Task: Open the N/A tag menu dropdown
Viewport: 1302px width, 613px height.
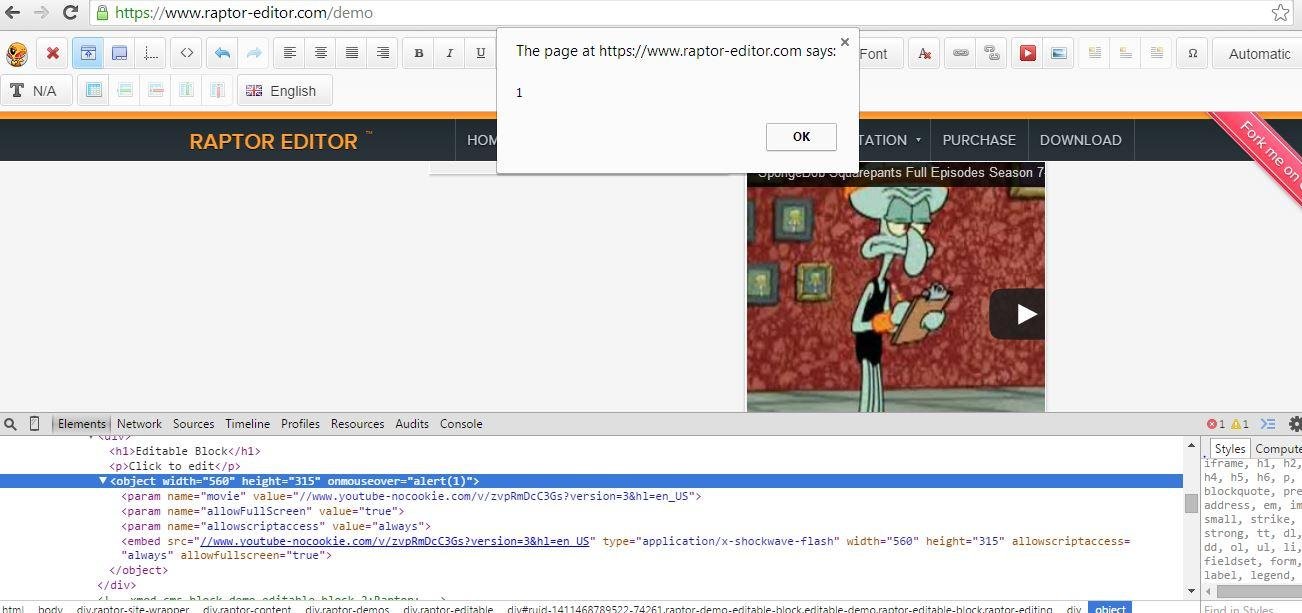Action: click(37, 90)
